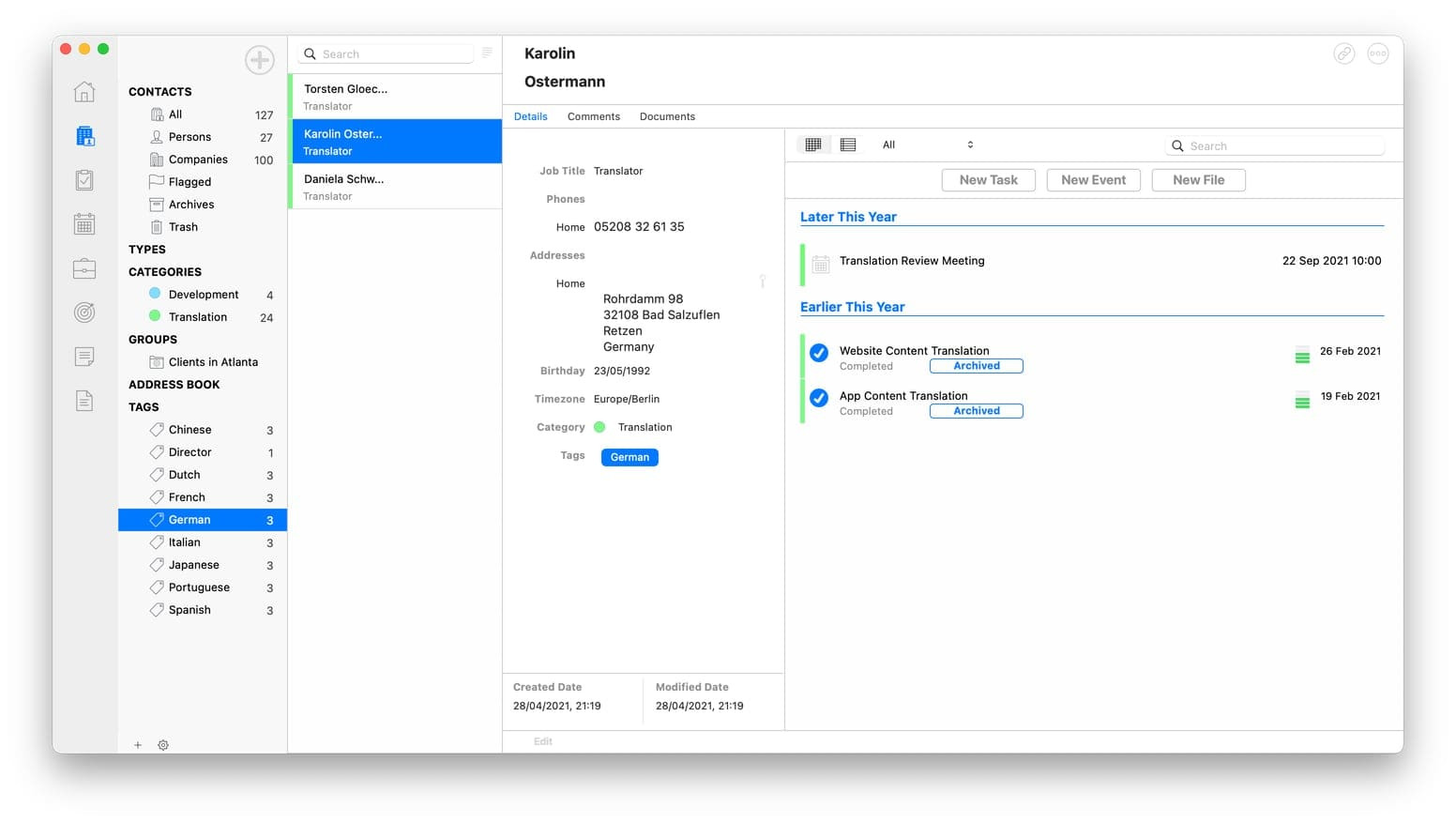The width and height of the screenshot is (1456, 823).
Task: Click the New Event button
Action: (x=1094, y=180)
